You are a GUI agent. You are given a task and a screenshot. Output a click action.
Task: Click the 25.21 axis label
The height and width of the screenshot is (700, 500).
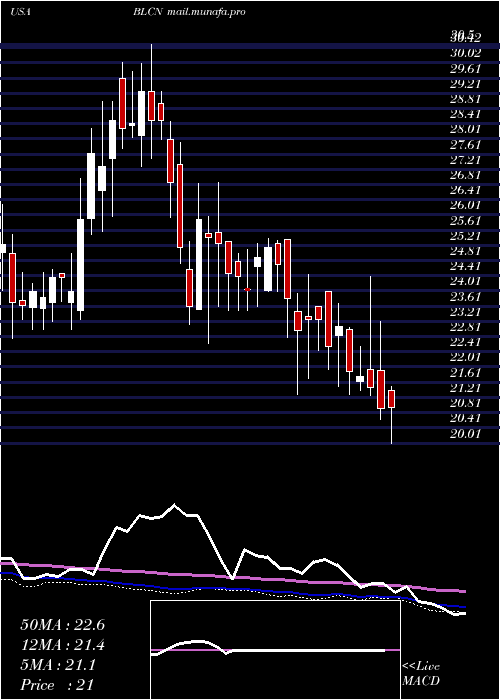point(466,236)
